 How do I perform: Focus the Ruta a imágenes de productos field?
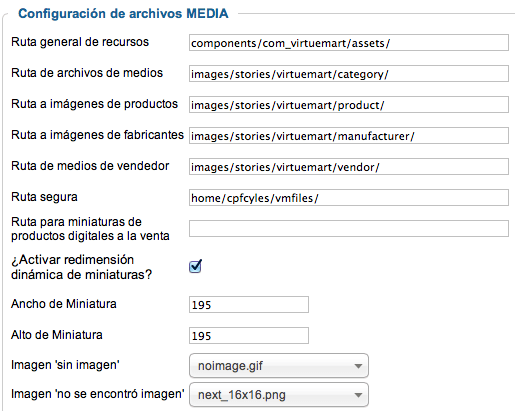(x=349, y=105)
